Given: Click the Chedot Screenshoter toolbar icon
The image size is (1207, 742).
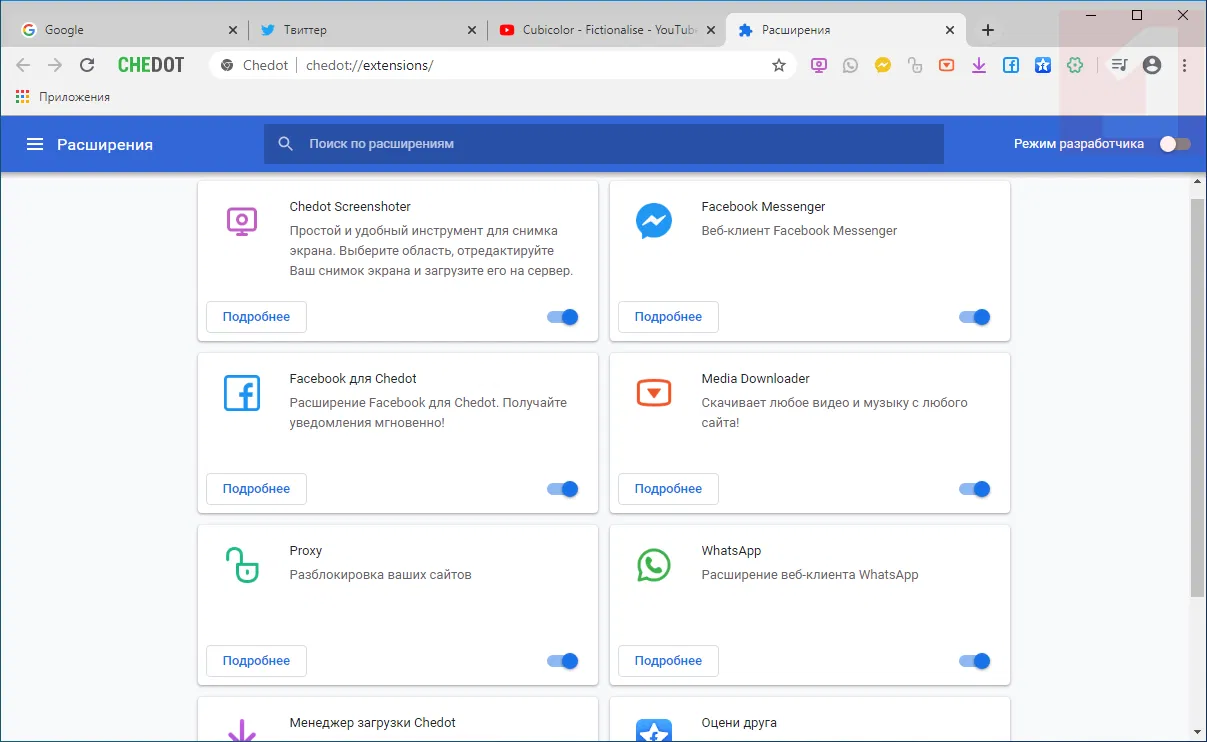Looking at the screenshot, I should click(818, 65).
